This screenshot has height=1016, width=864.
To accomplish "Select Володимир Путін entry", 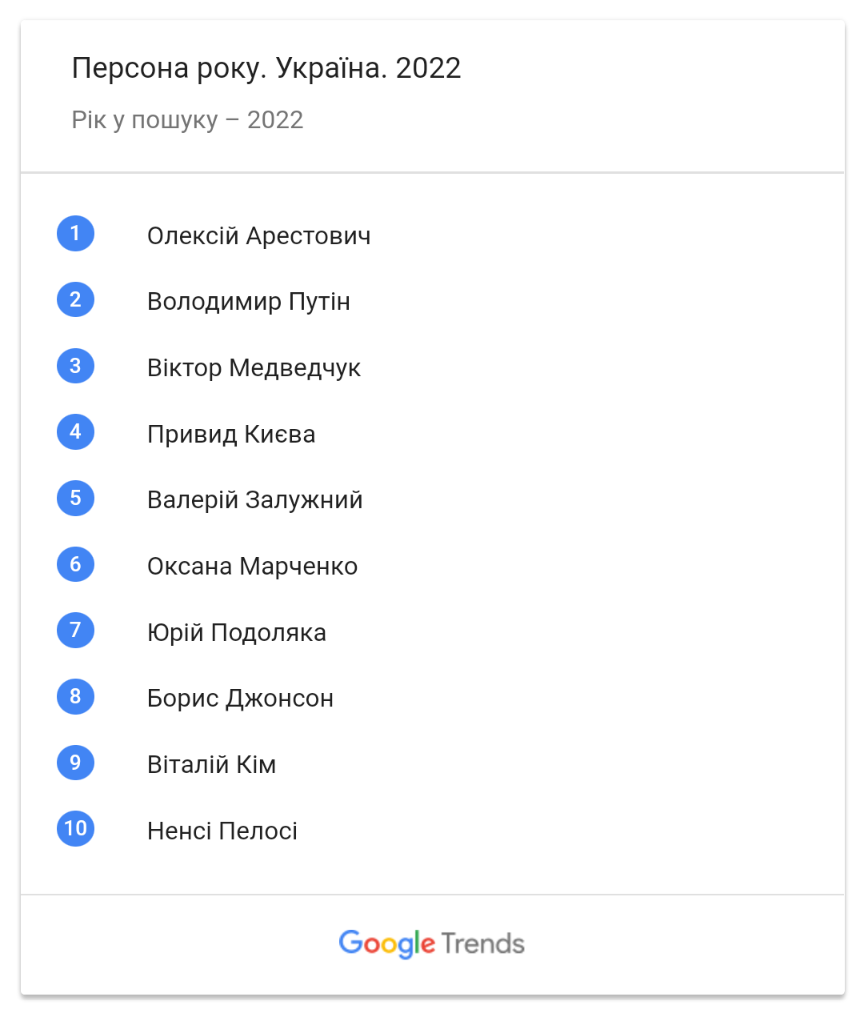I will tap(248, 302).
